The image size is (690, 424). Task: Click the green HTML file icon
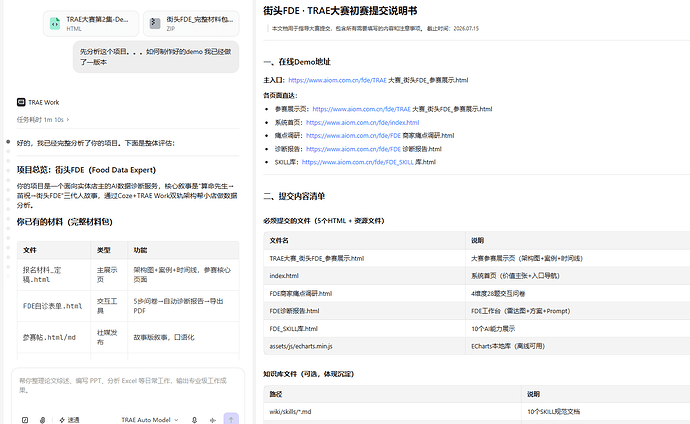[55, 24]
